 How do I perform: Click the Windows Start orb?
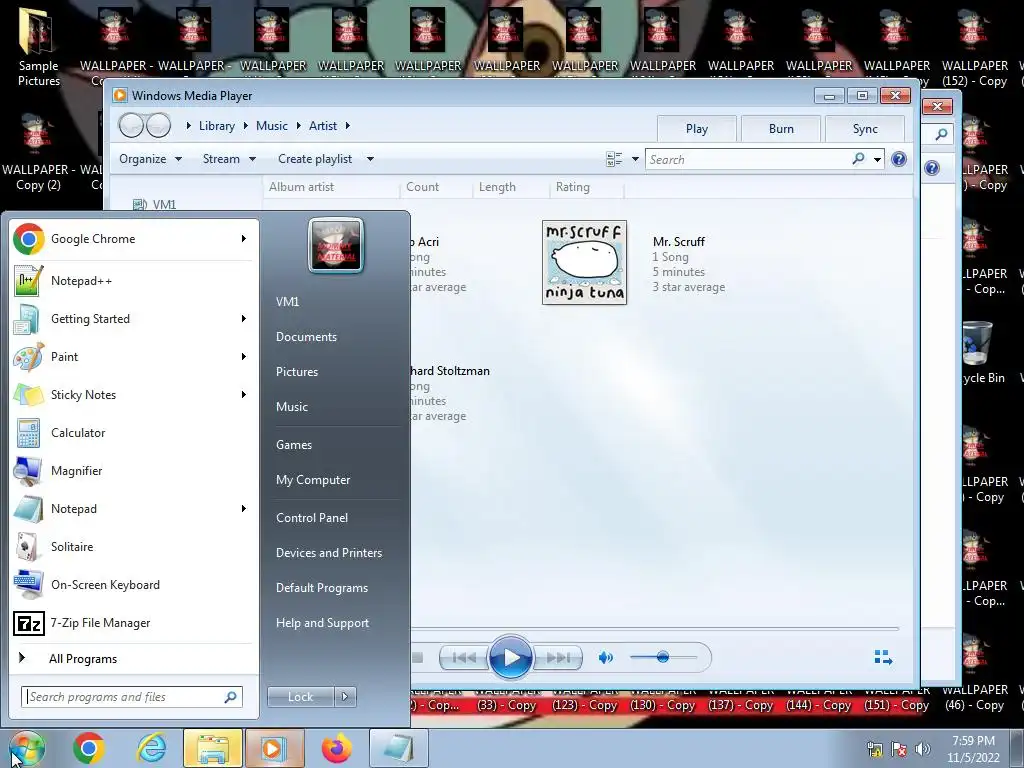pos(26,748)
